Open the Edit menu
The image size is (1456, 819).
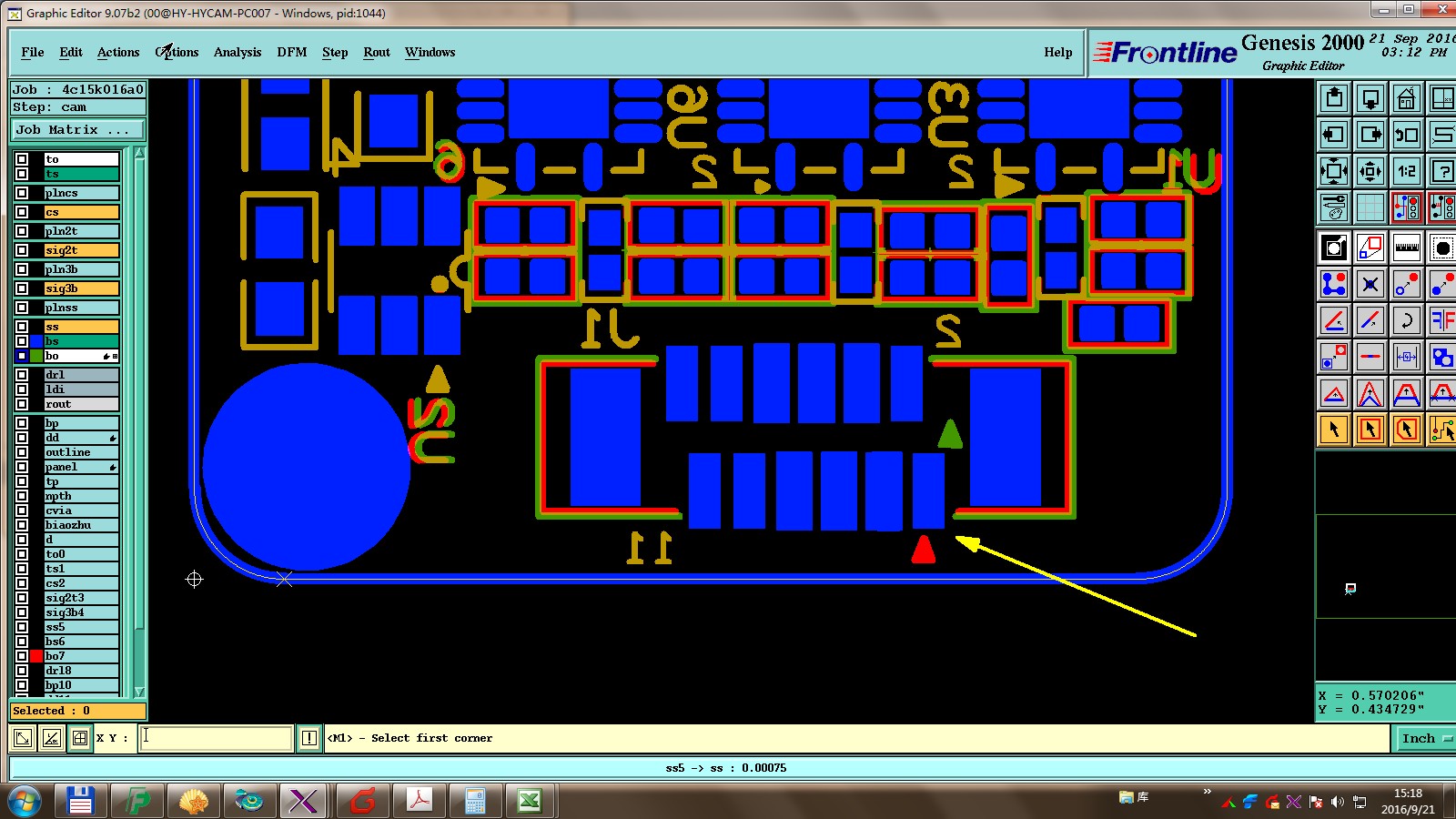[x=71, y=52]
